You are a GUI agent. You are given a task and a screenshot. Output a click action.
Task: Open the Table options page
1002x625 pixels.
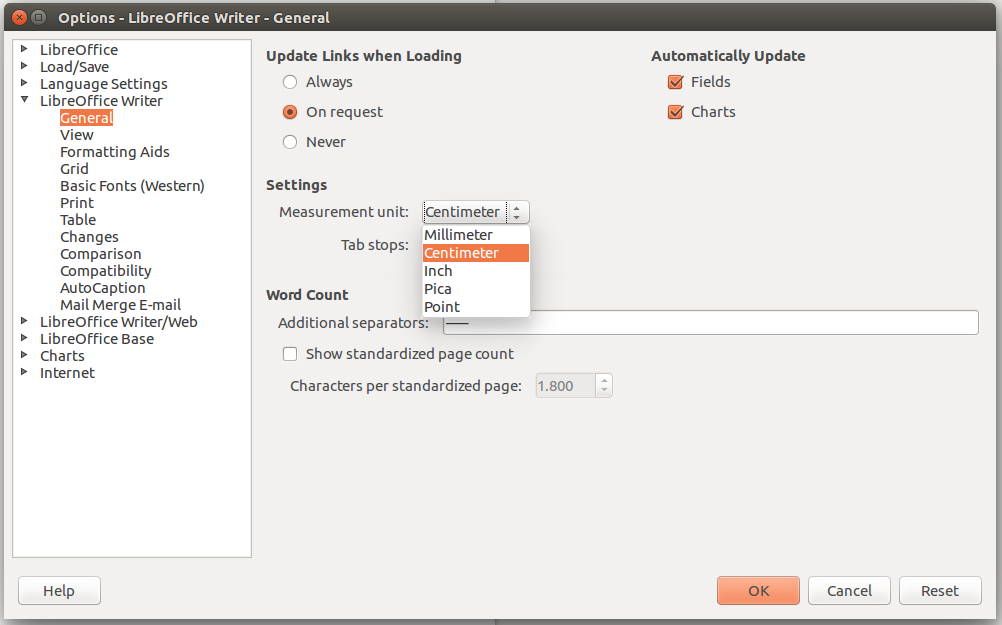(78, 220)
